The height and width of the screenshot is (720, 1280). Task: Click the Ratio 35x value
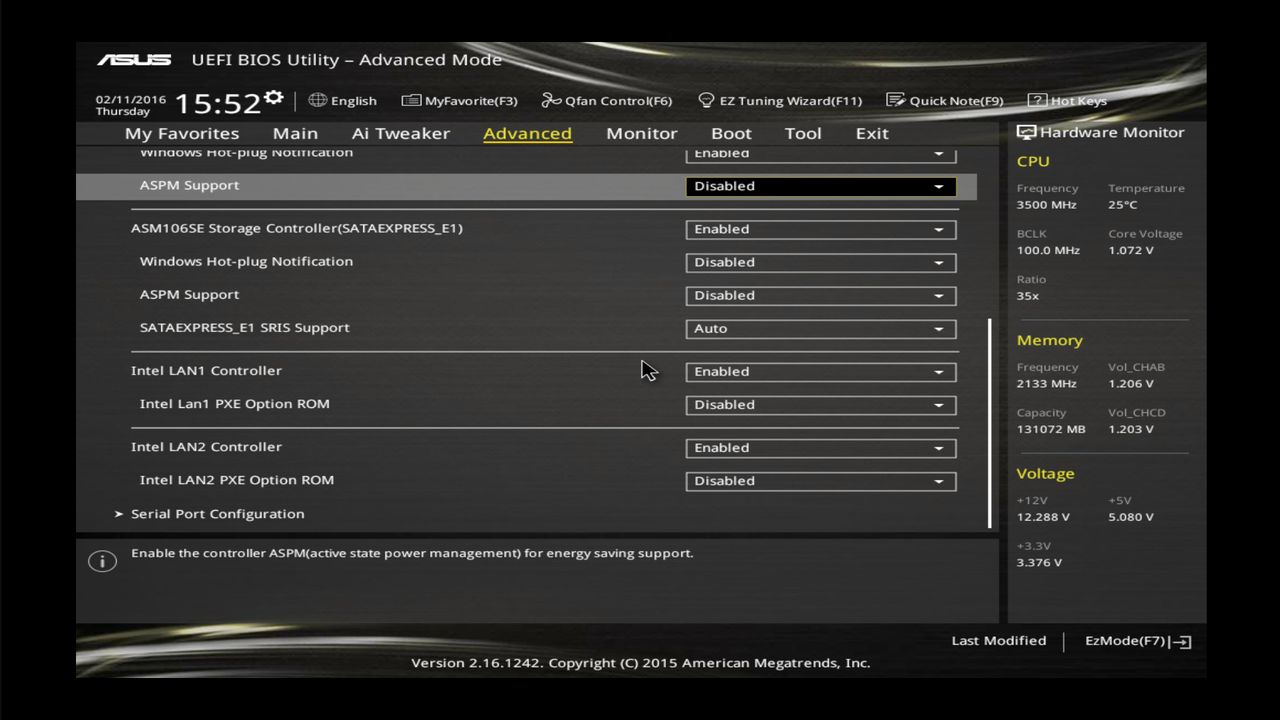pyautogui.click(x=1028, y=296)
